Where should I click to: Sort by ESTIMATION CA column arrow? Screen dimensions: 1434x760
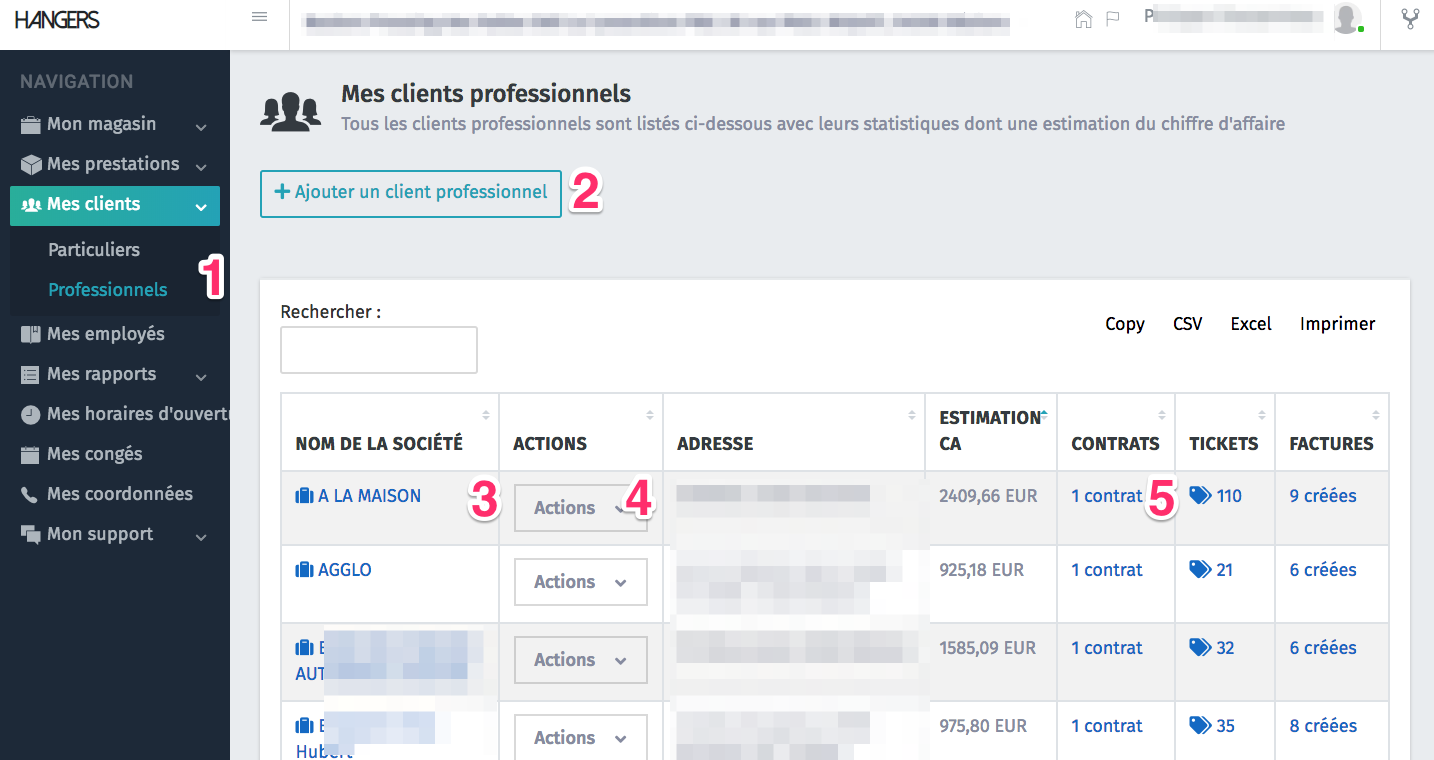click(x=1044, y=415)
